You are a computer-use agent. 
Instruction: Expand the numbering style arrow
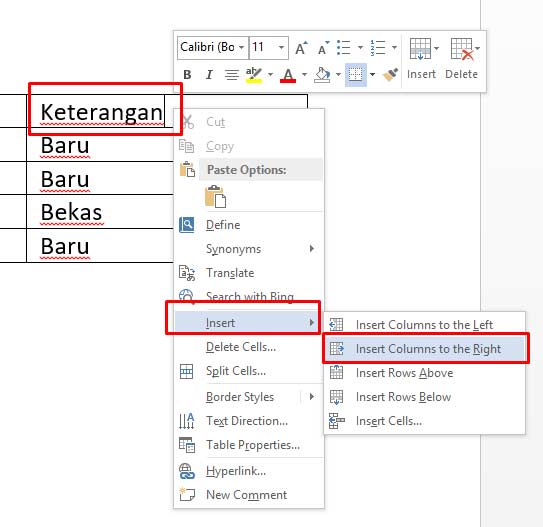click(394, 47)
